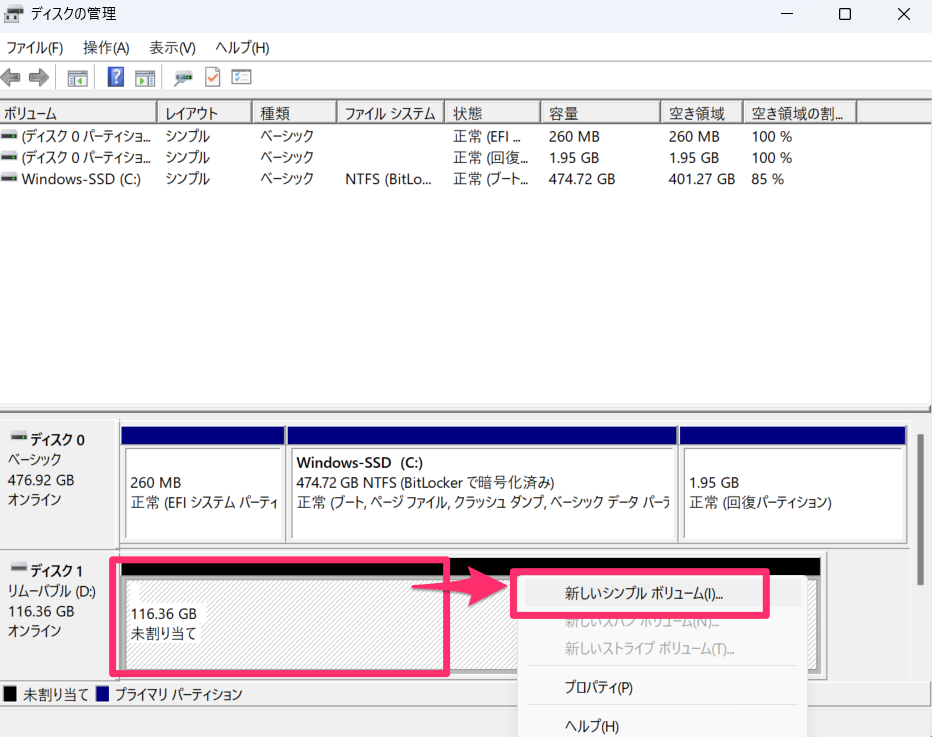Open the ファイル(F) menu
Image resolution: width=932 pixels, height=737 pixels.
point(35,48)
